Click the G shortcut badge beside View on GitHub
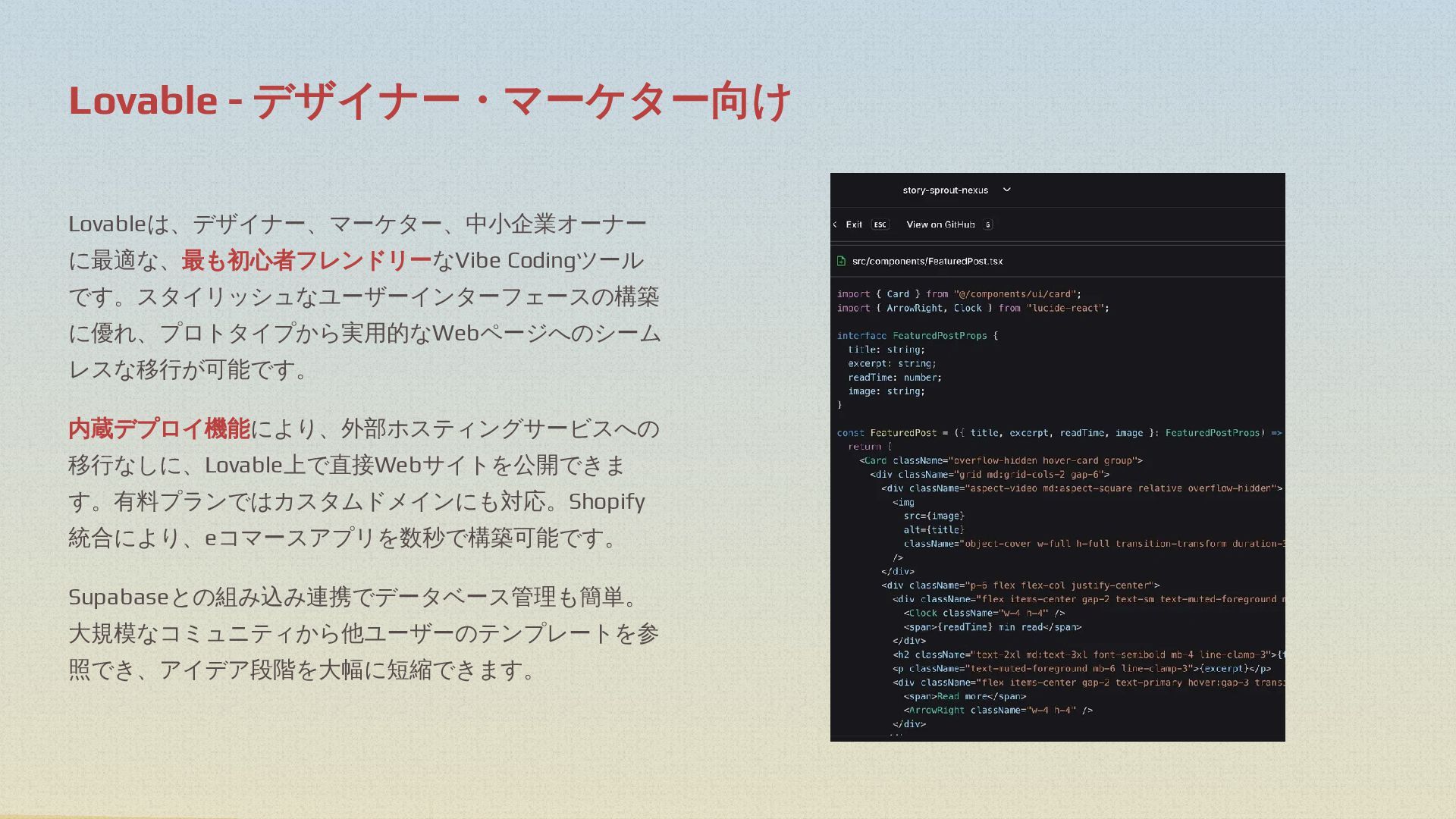1456x819 pixels. point(987,224)
